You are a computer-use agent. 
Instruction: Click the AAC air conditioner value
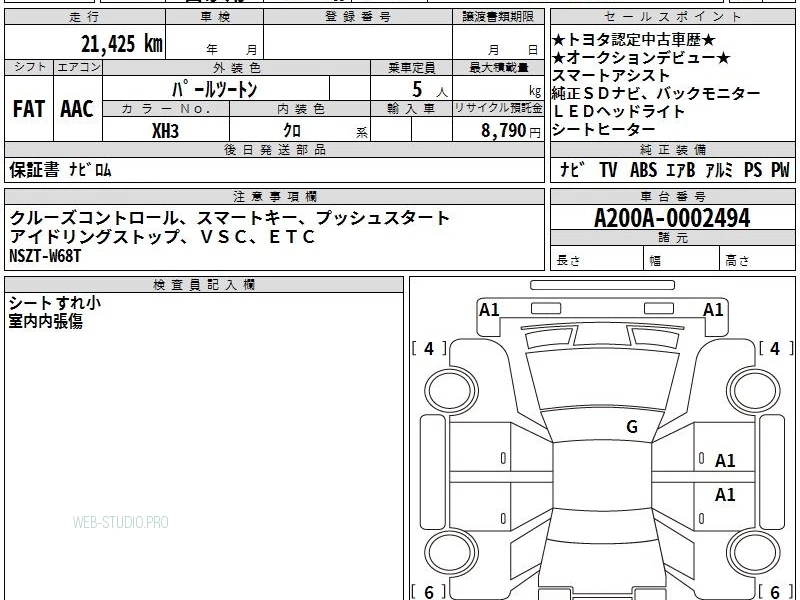tap(77, 109)
